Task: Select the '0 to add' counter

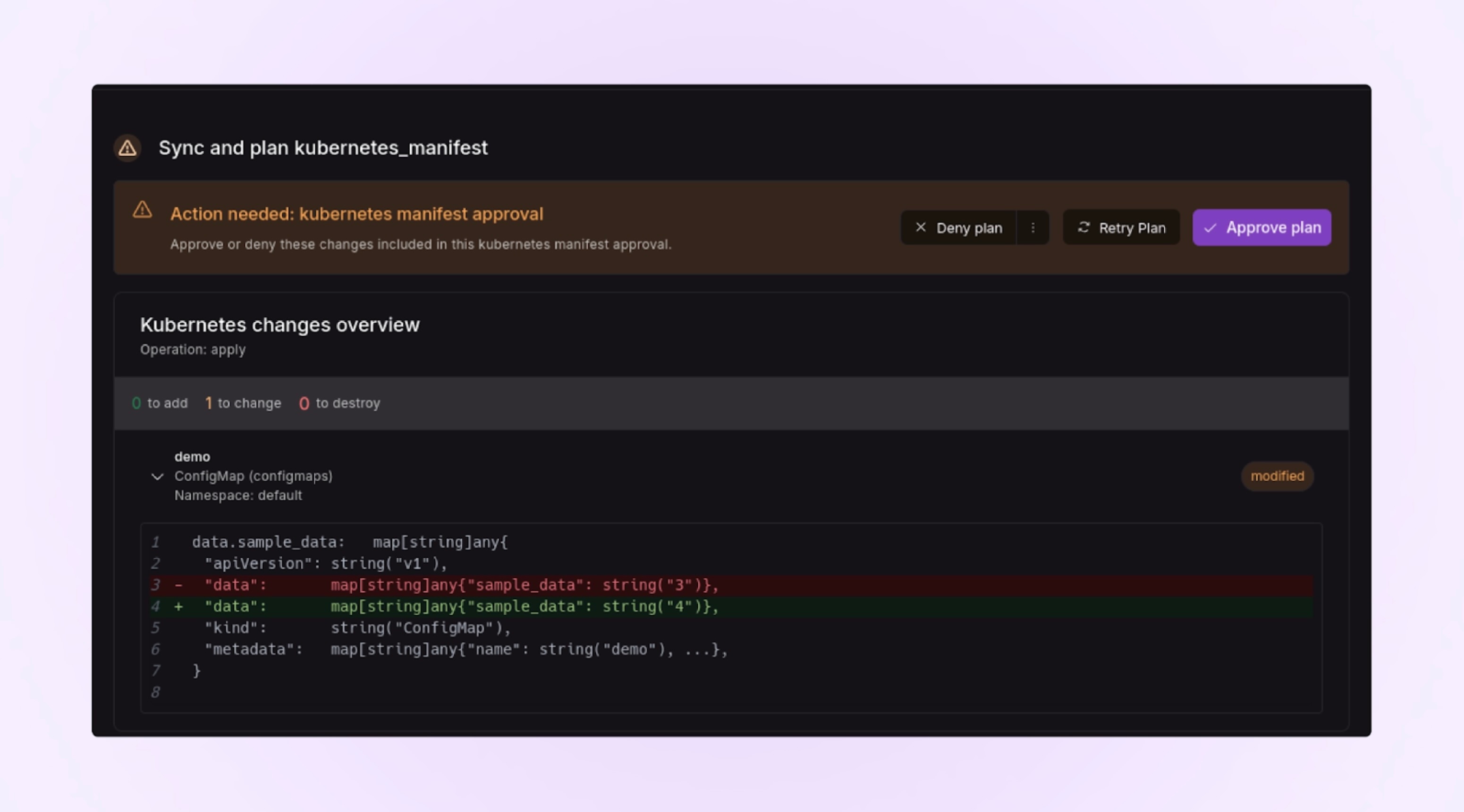Action: [160, 403]
